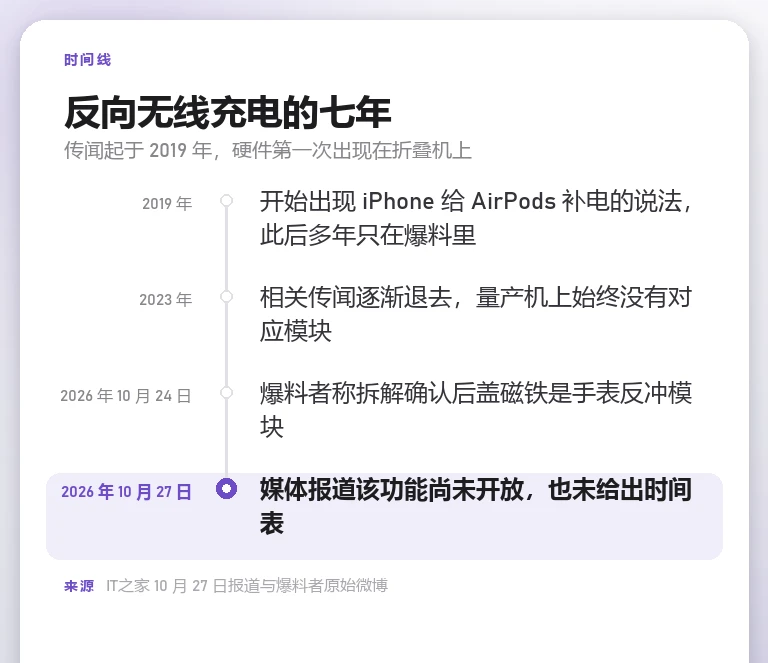Image resolution: width=768 pixels, height=663 pixels.
Task: Click the date label 2023 年
Action: tap(166, 300)
